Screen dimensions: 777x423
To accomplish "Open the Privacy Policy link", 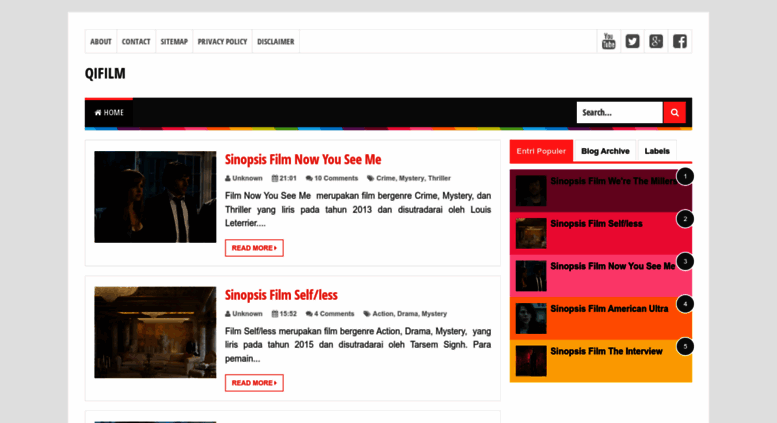I will [x=222, y=42].
